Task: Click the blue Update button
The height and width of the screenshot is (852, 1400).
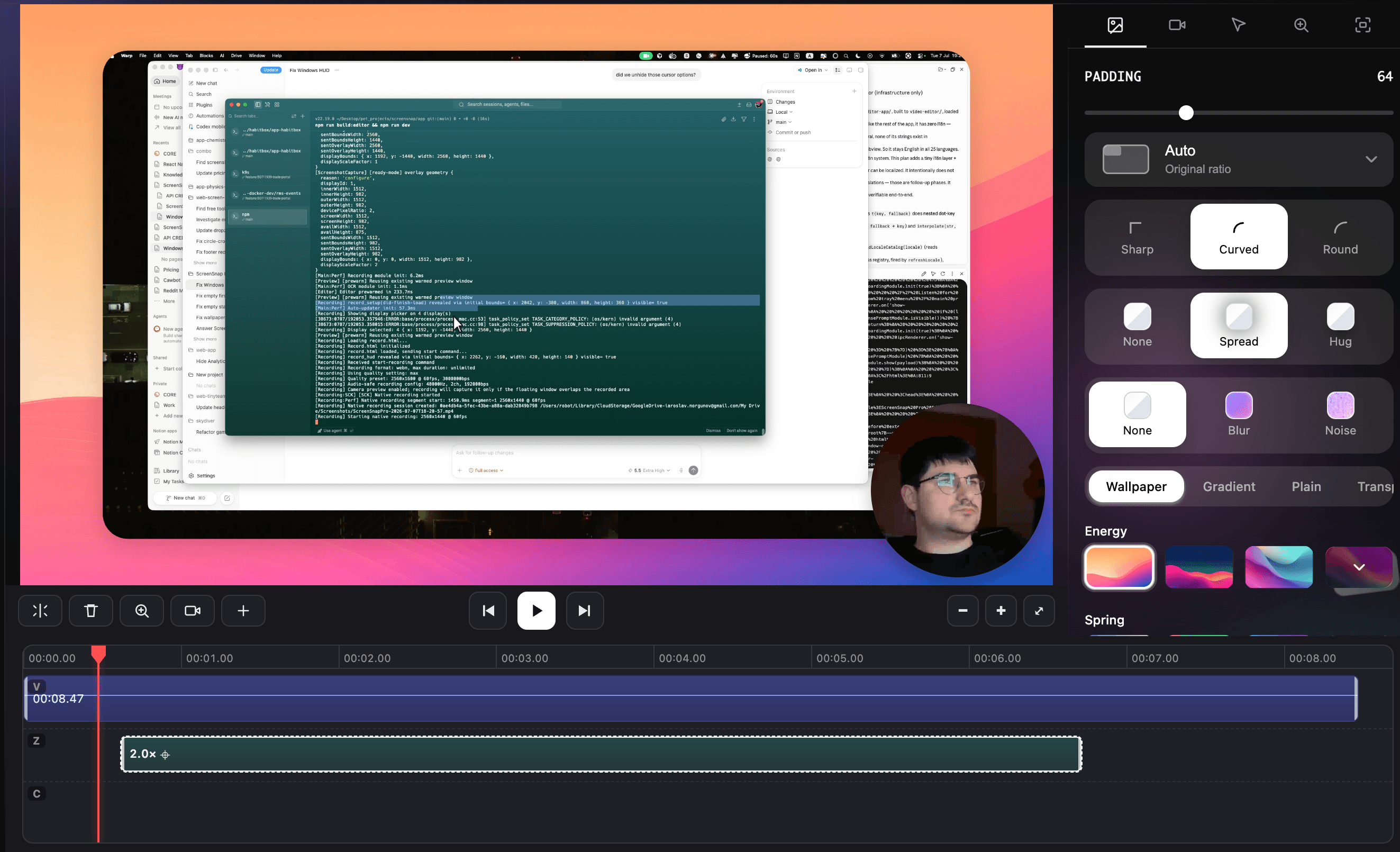Action: 271,70
